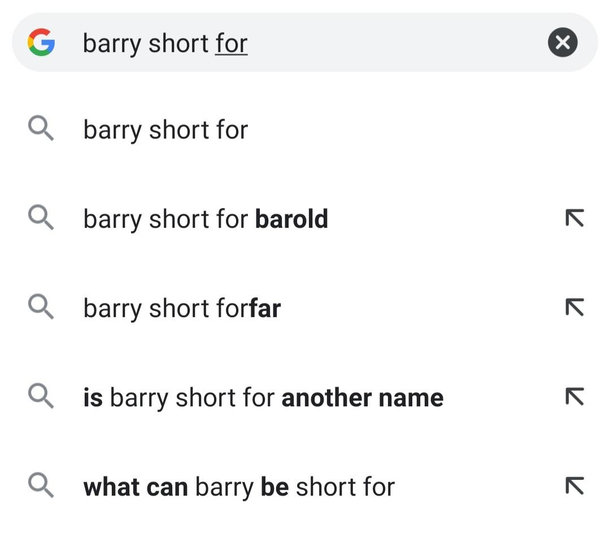Tap arrow icon for "what can barry" suggestion
610x538 pixels.
point(573,487)
